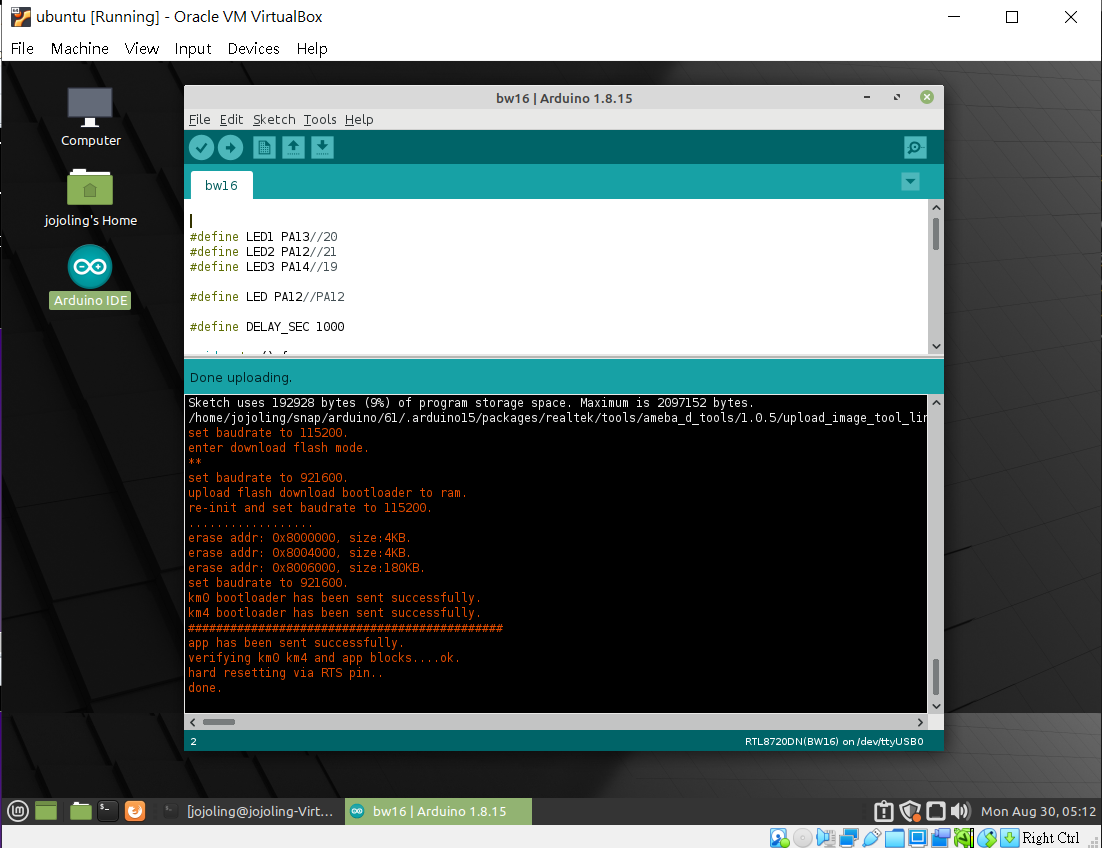
Task: Open the tab dropdown arrow menu
Action: (x=910, y=182)
